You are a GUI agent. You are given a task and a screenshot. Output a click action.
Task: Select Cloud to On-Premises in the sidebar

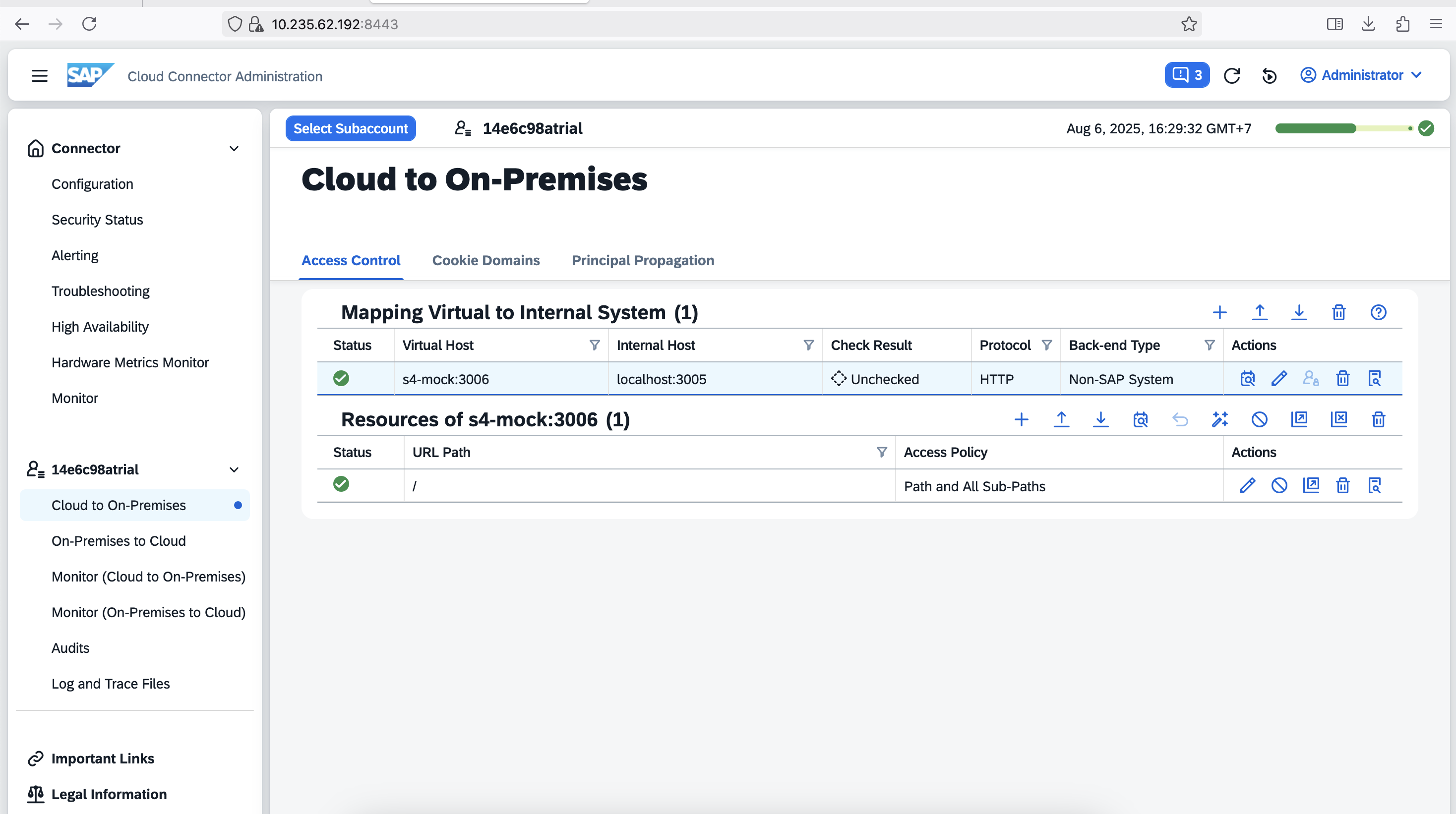click(134, 506)
